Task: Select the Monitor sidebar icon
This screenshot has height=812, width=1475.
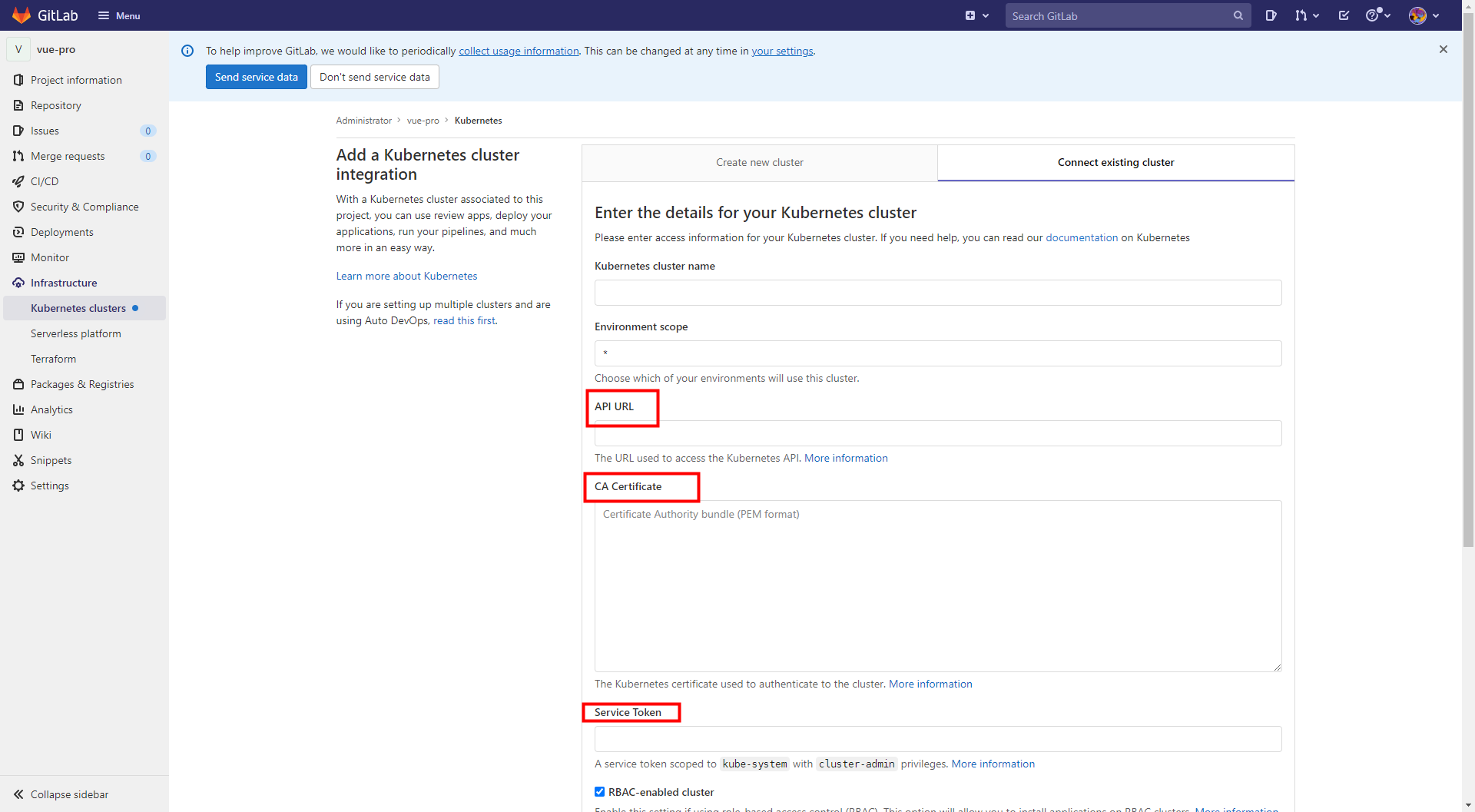Action: 18,257
